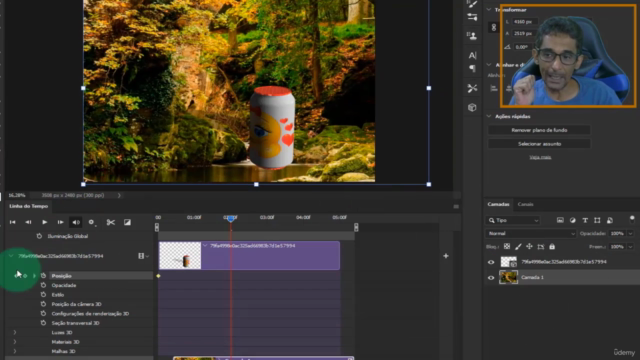Lock all layer attributes padlock icon

point(552,247)
